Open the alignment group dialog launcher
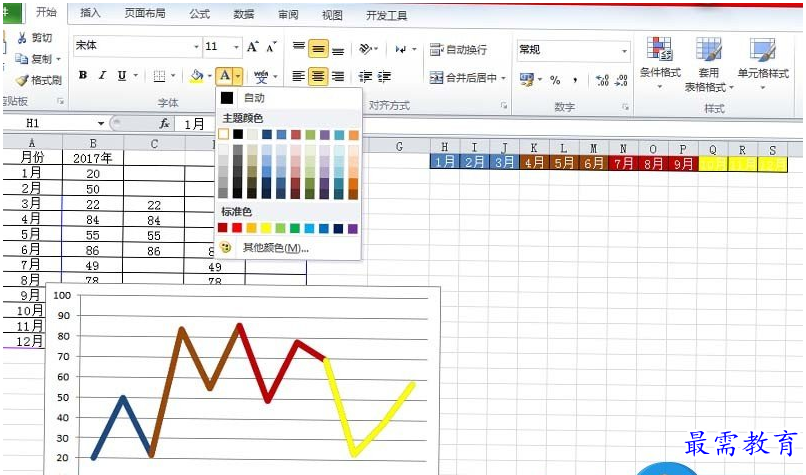Viewport: 806px width, 475px height. pos(503,105)
